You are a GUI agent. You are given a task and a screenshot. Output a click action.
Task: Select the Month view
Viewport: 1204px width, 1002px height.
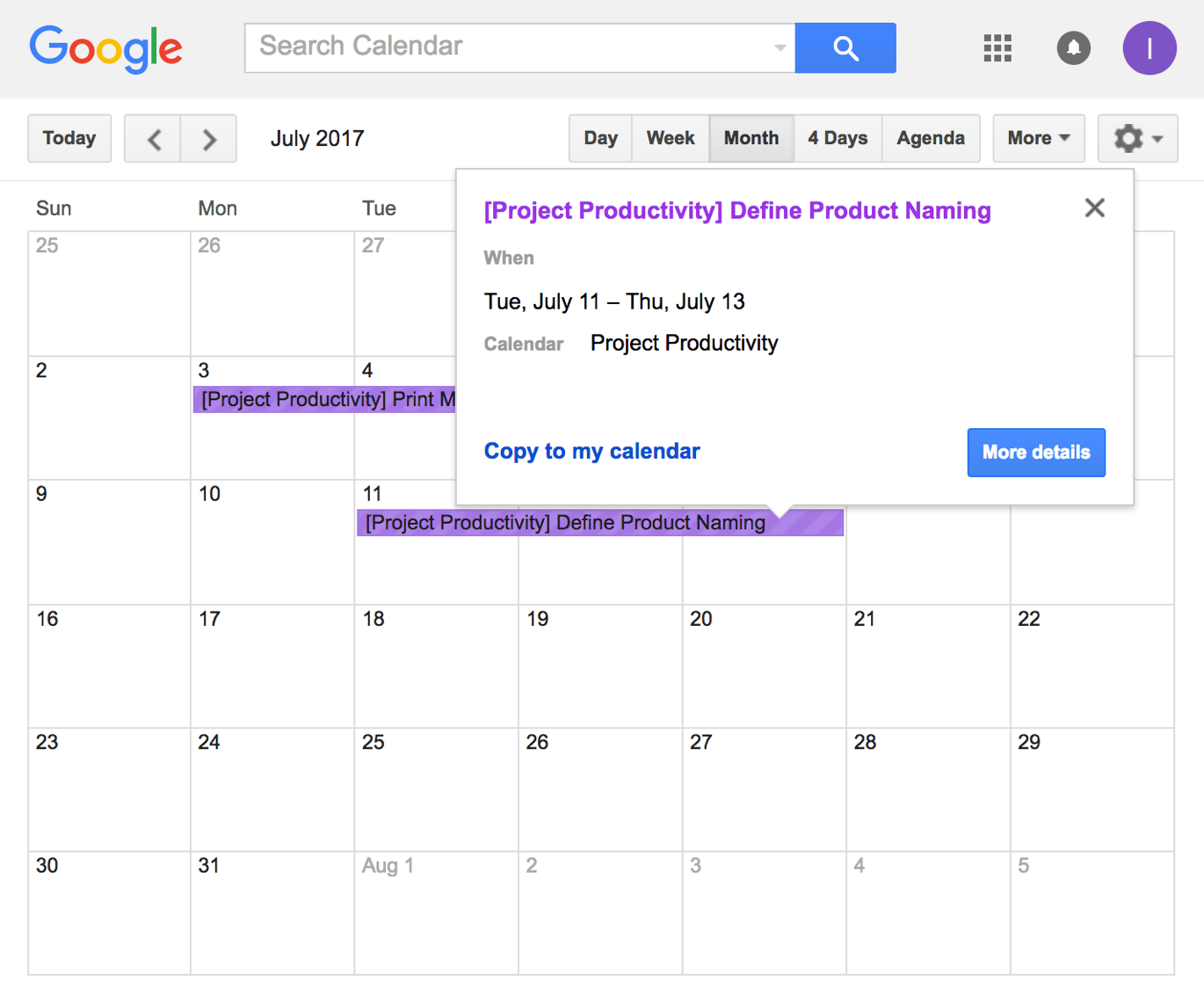[x=751, y=139]
